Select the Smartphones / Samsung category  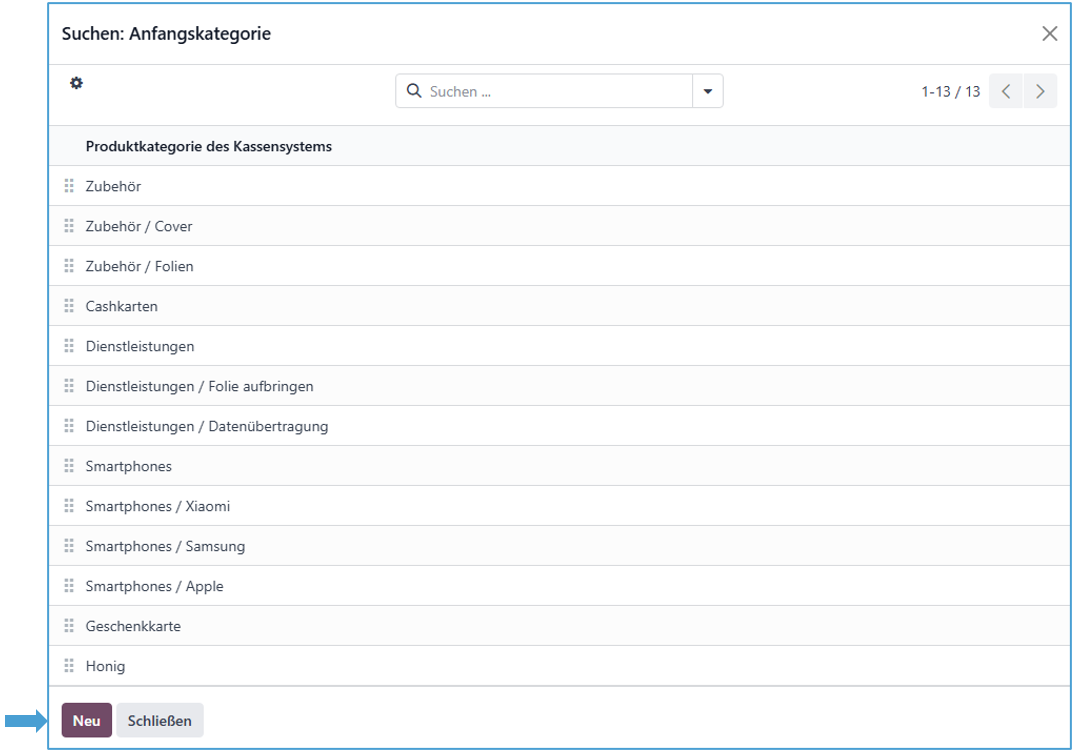pyautogui.click(x=165, y=546)
